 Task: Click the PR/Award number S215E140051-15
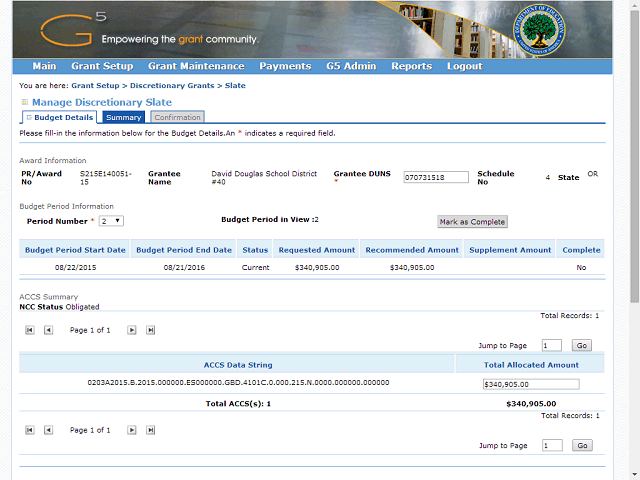[106, 178]
